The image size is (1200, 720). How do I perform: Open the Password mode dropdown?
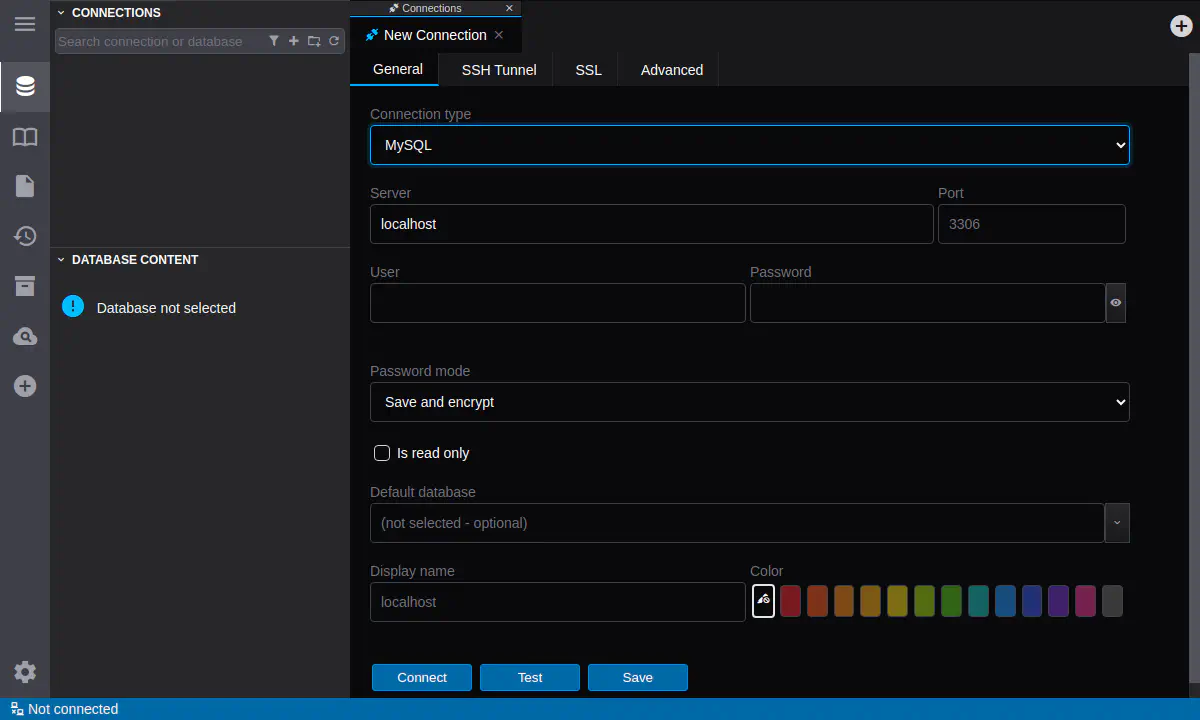(749, 402)
